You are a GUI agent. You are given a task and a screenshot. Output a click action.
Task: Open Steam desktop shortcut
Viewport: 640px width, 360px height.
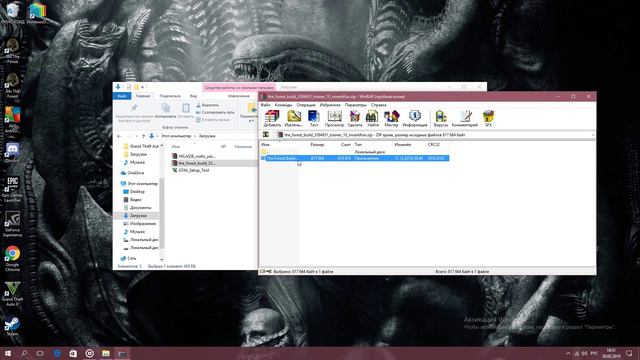coord(12,326)
